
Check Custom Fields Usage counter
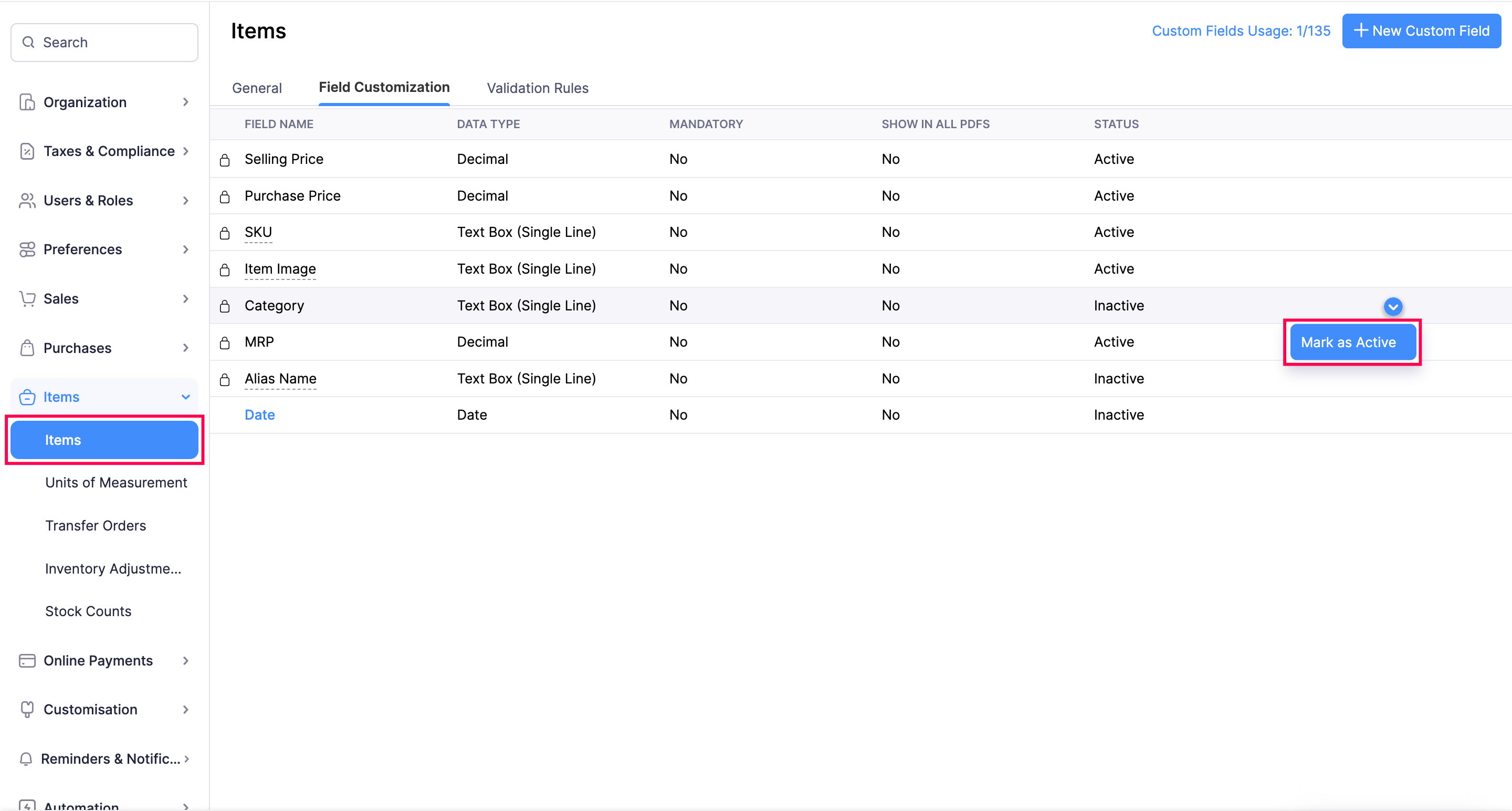point(1240,30)
